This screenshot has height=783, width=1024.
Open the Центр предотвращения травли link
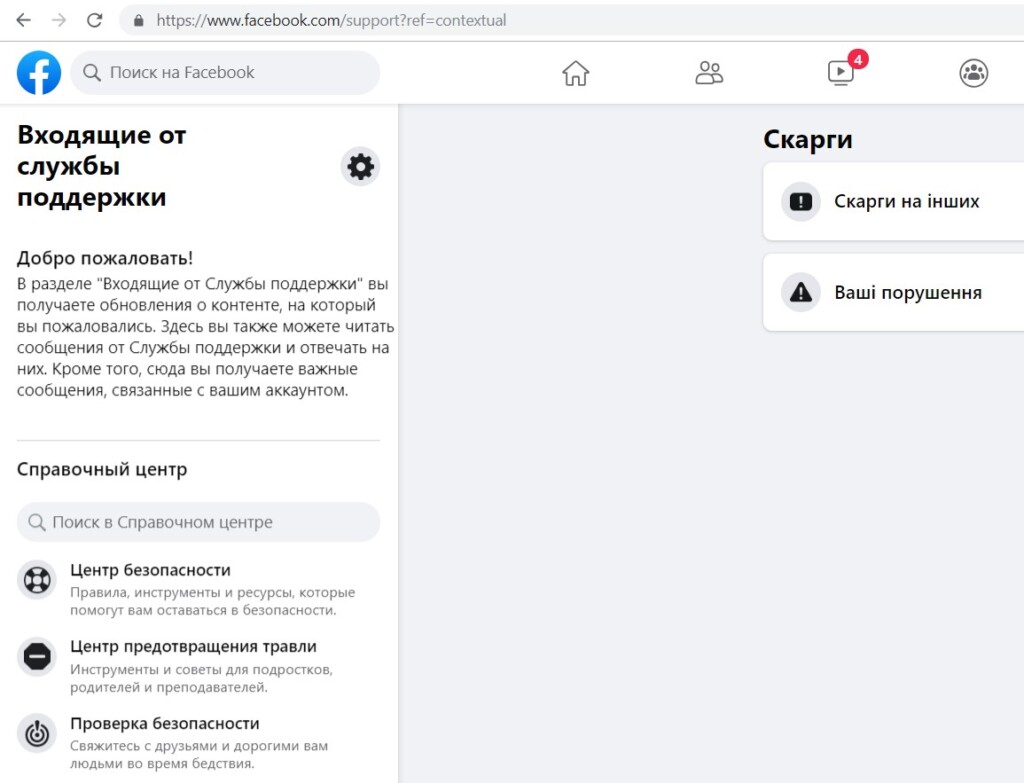pos(193,647)
